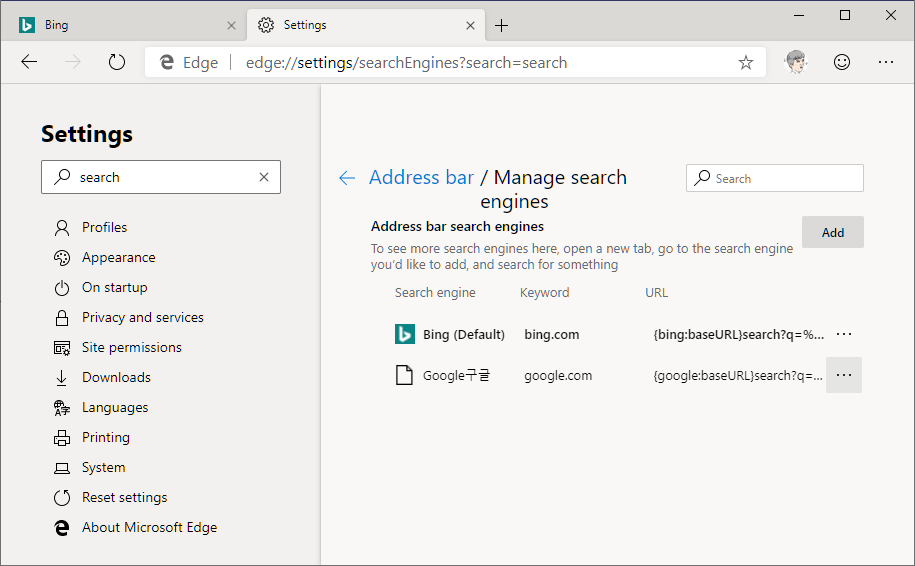
Task: Follow the Address bar breadcrumb link
Action: [x=421, y=177]
